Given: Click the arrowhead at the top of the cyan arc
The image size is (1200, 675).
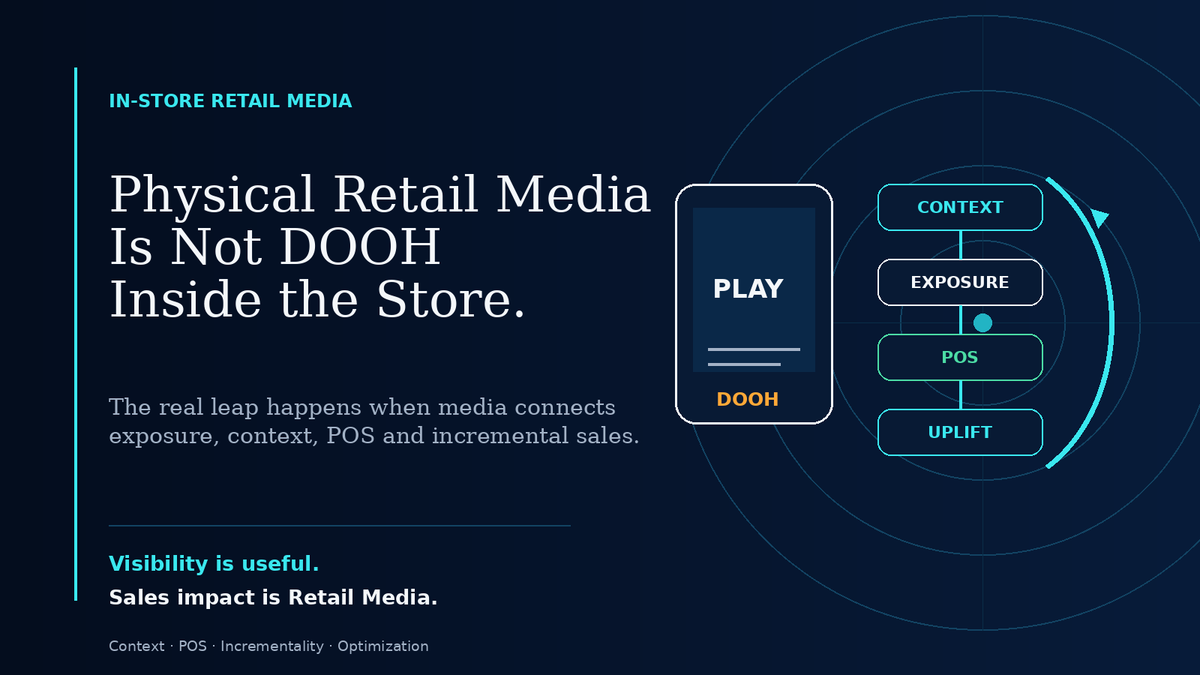Looking at the screenshot, I should click(1100, 217).
